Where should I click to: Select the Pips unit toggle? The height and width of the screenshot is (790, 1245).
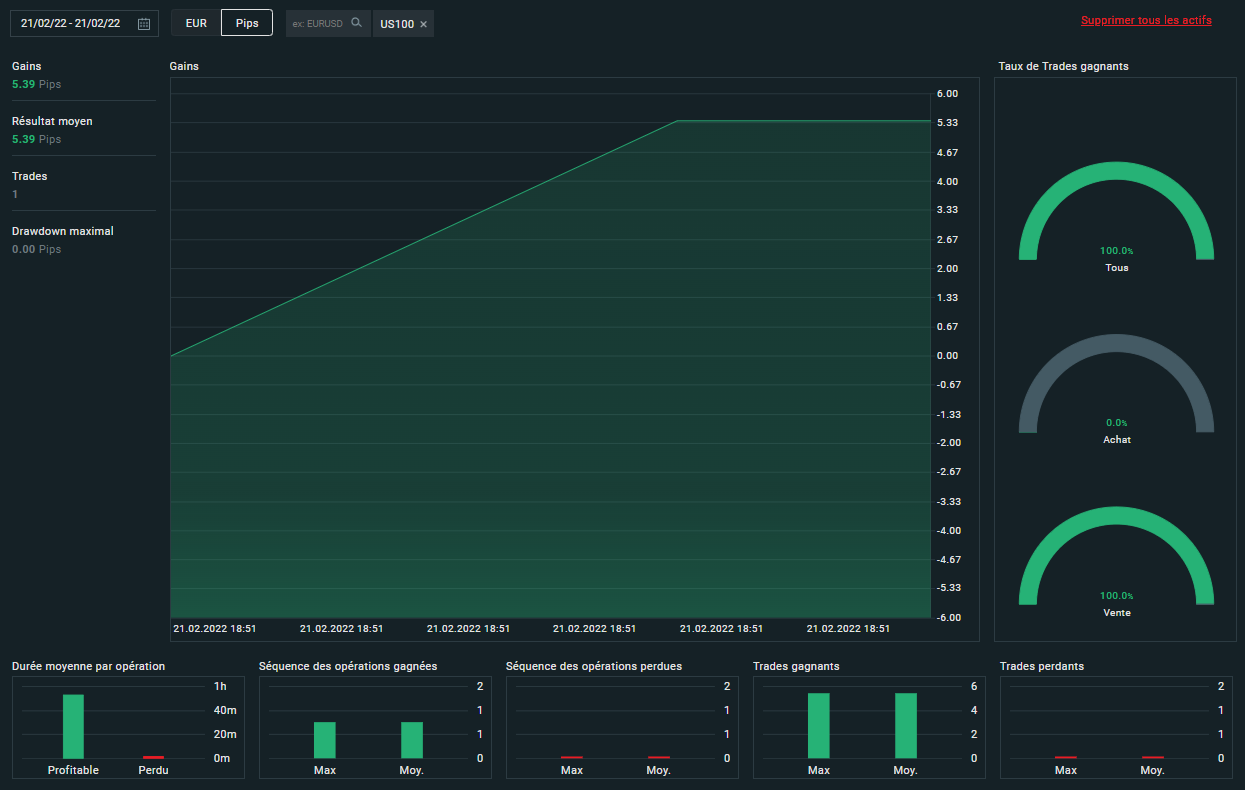(246, 23)
